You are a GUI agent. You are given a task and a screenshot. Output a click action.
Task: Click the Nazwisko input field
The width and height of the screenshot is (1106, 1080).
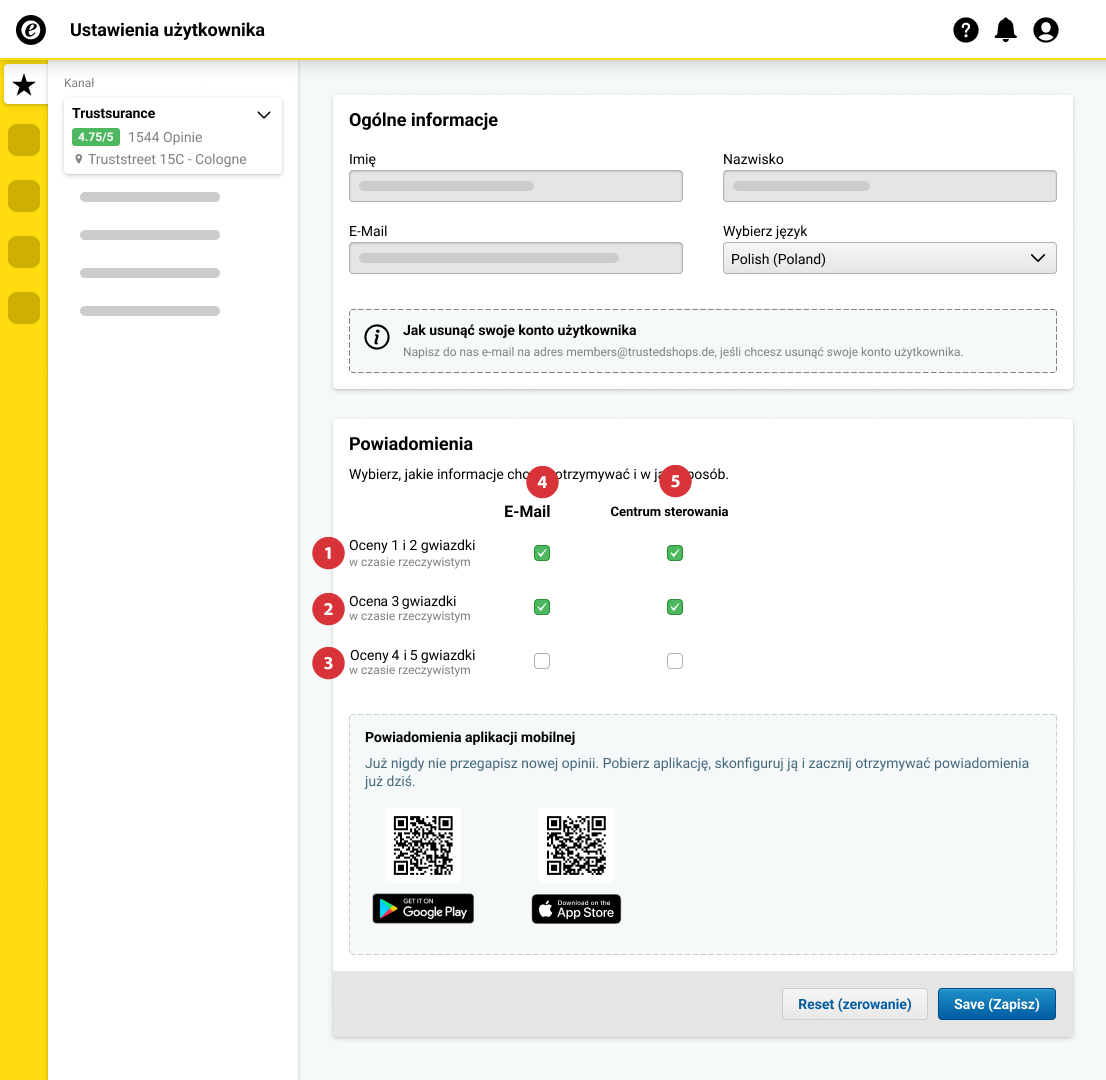click(x=889, y=186)
